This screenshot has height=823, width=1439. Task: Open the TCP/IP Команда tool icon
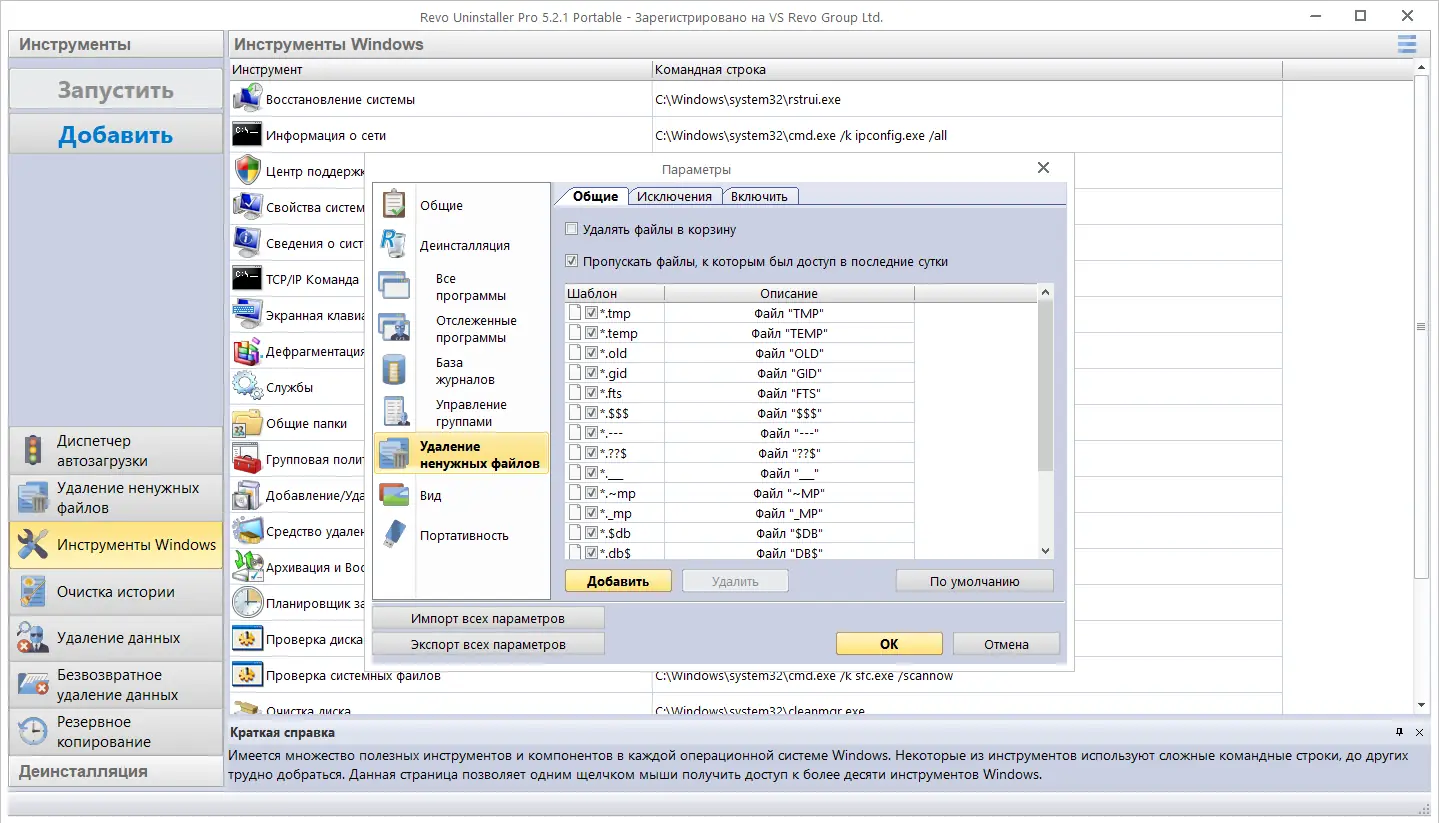(x=246, y=279)
